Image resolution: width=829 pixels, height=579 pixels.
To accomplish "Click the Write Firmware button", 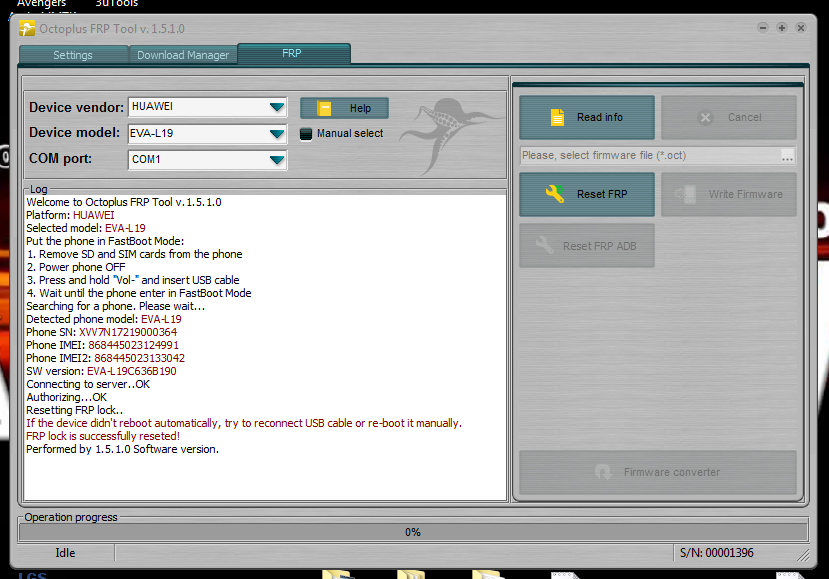I will [x=729, y=194].
